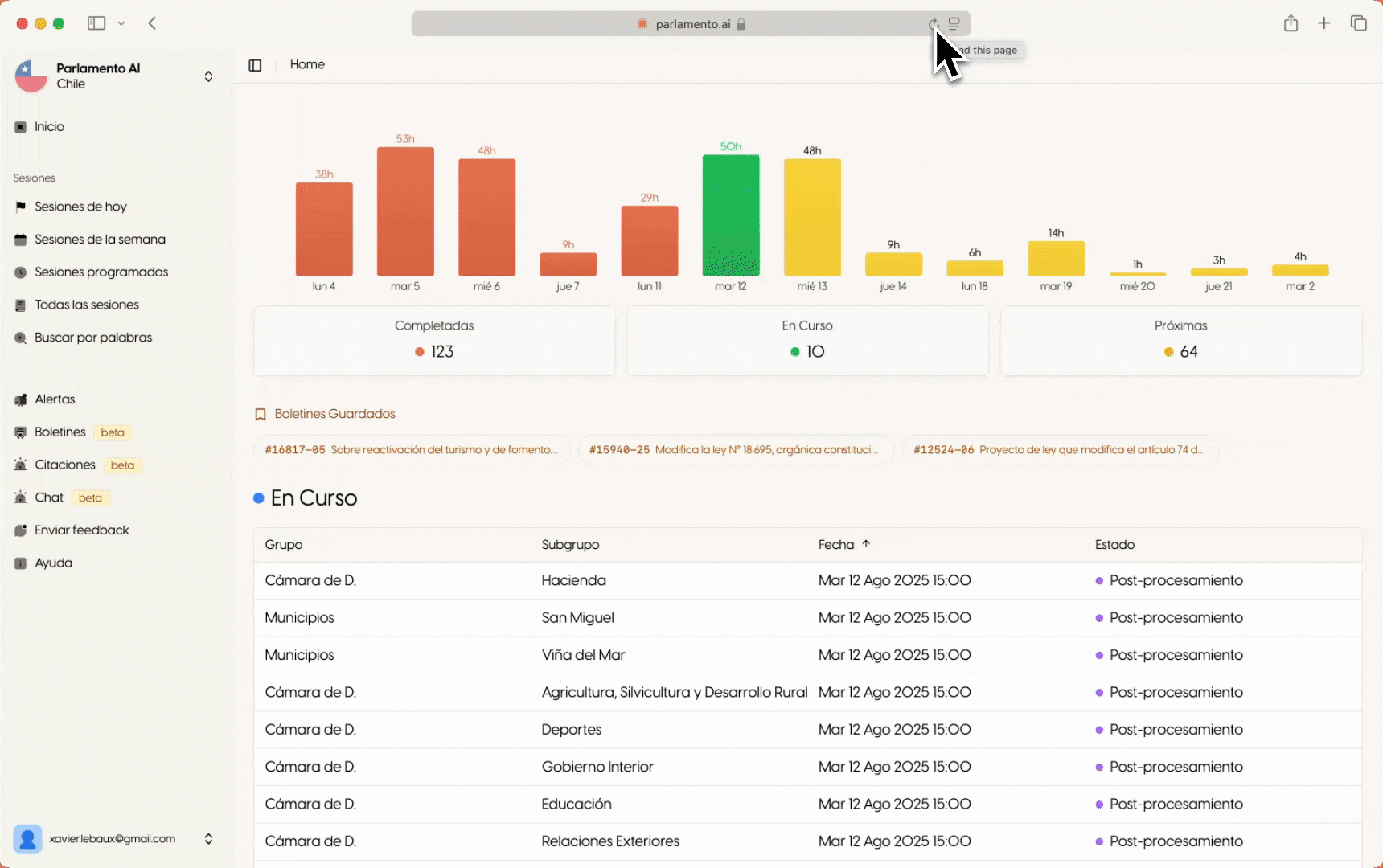Viewport: 1383px width, 868px height.
Task: Open a new browser tab with plus icon
Action: point(1324,23)
